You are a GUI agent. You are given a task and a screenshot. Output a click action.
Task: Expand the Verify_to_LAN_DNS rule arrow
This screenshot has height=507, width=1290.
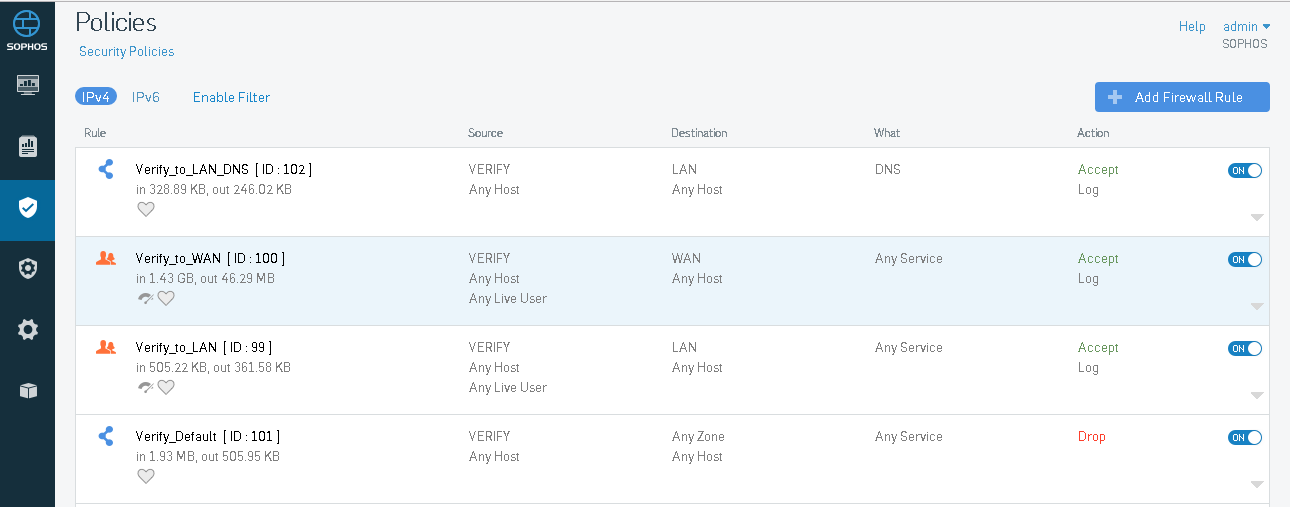coord(1257,217)
